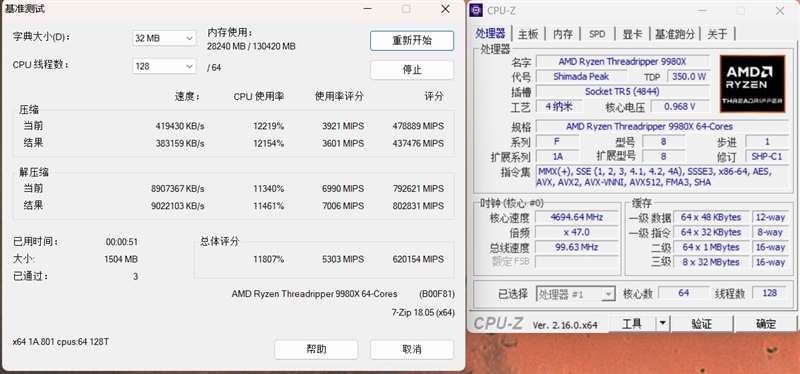This screenshot has height=374, width=800.
Task: Click the core count value 64 in CPU-Z
Action: coord(684,293)
